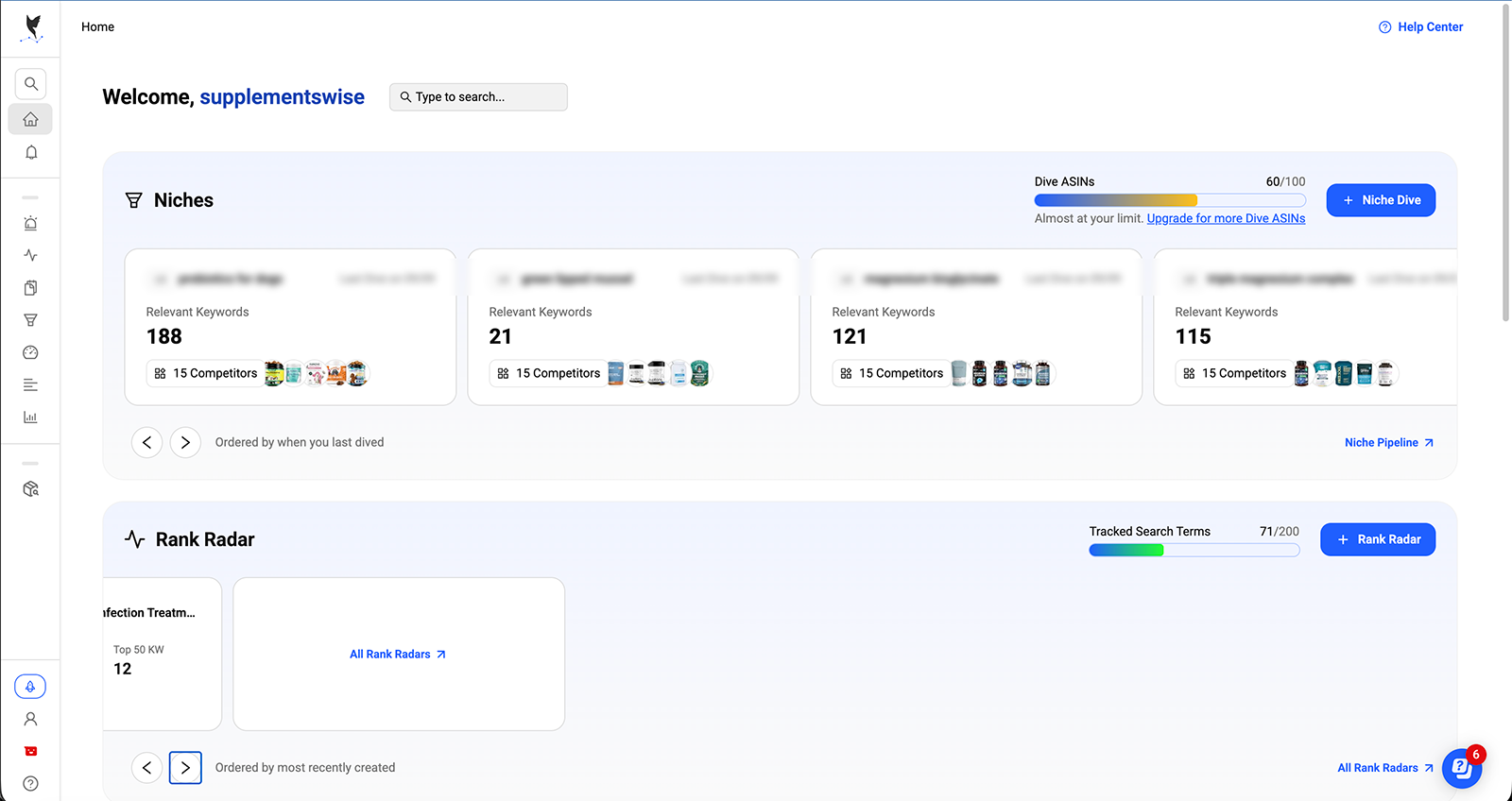The image size is (1512, 801).
Task: Click 15 Competitors on the 21 keywords card
Action: click(x=548, y=373)
